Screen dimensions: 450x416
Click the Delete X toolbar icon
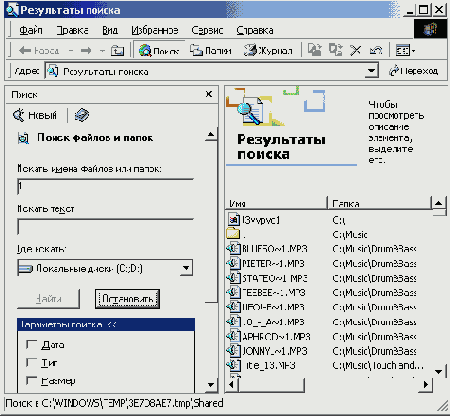pos(355,51)
